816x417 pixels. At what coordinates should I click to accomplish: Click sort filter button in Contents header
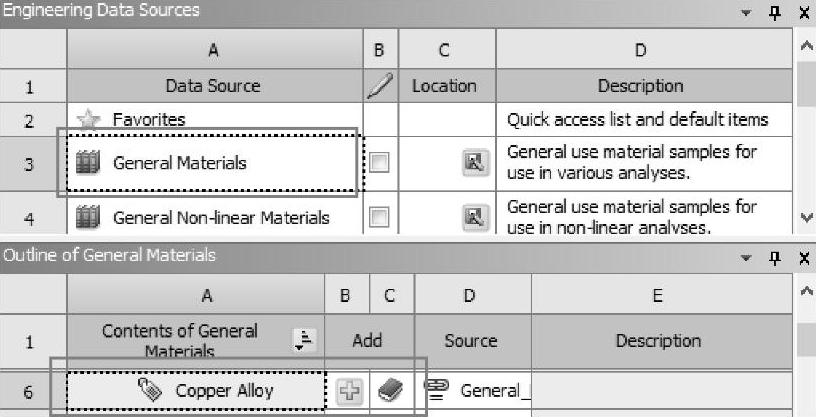(301, 340)
